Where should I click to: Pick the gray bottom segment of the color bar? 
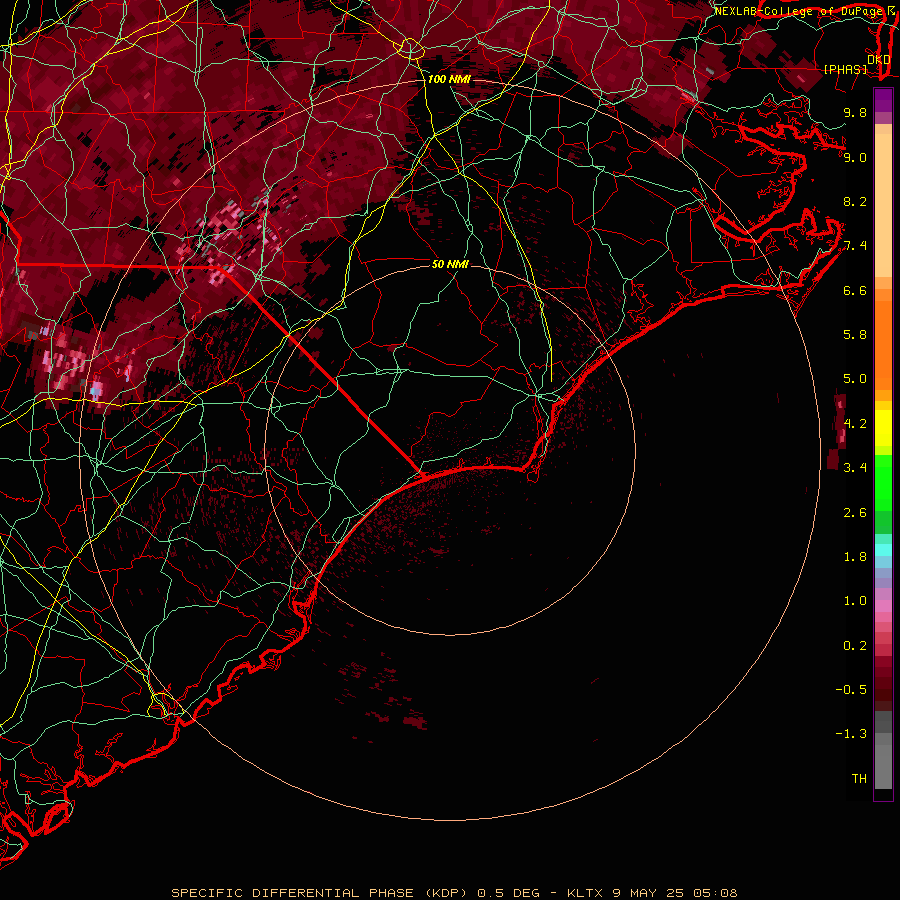click(x=883, y=766)
